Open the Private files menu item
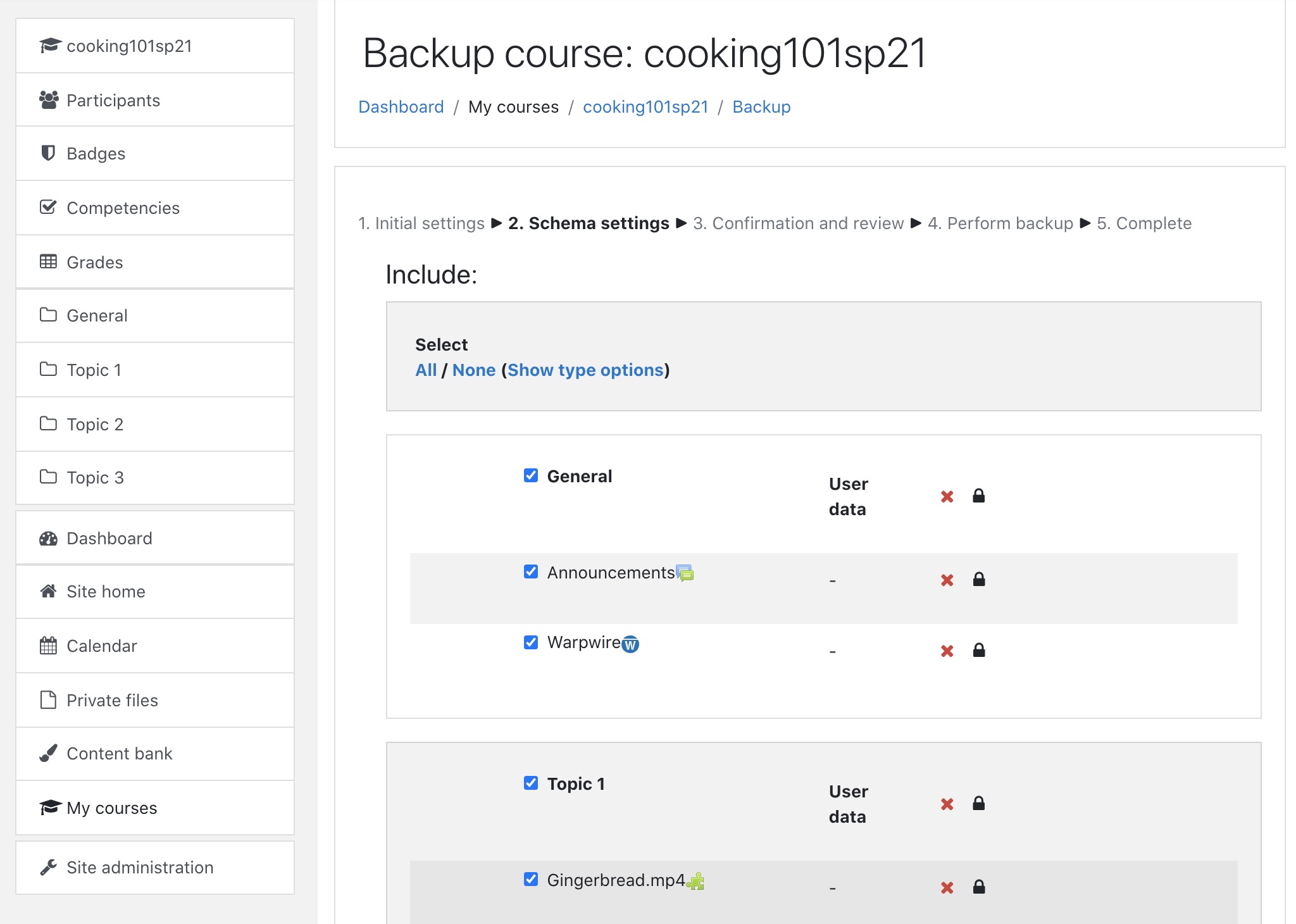This screenshot has height=924, width=1296. (112, 700)
